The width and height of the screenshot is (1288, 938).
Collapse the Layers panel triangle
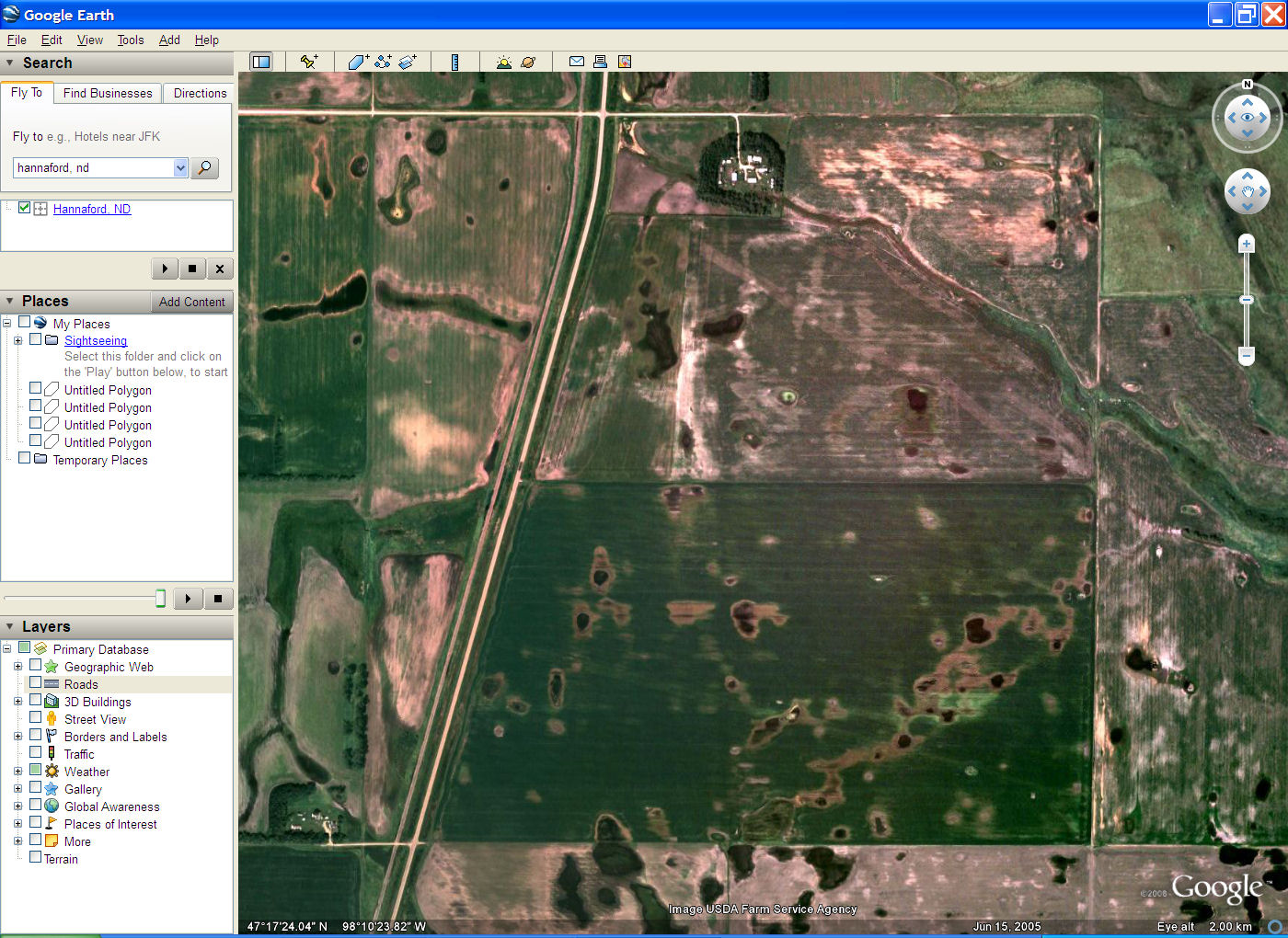(10, 627)
